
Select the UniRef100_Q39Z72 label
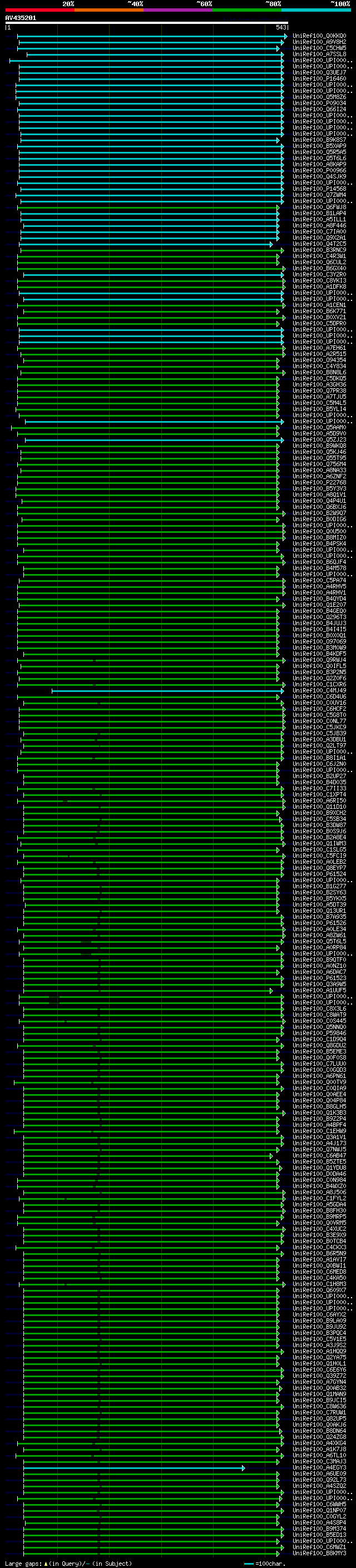[319, 1376]
